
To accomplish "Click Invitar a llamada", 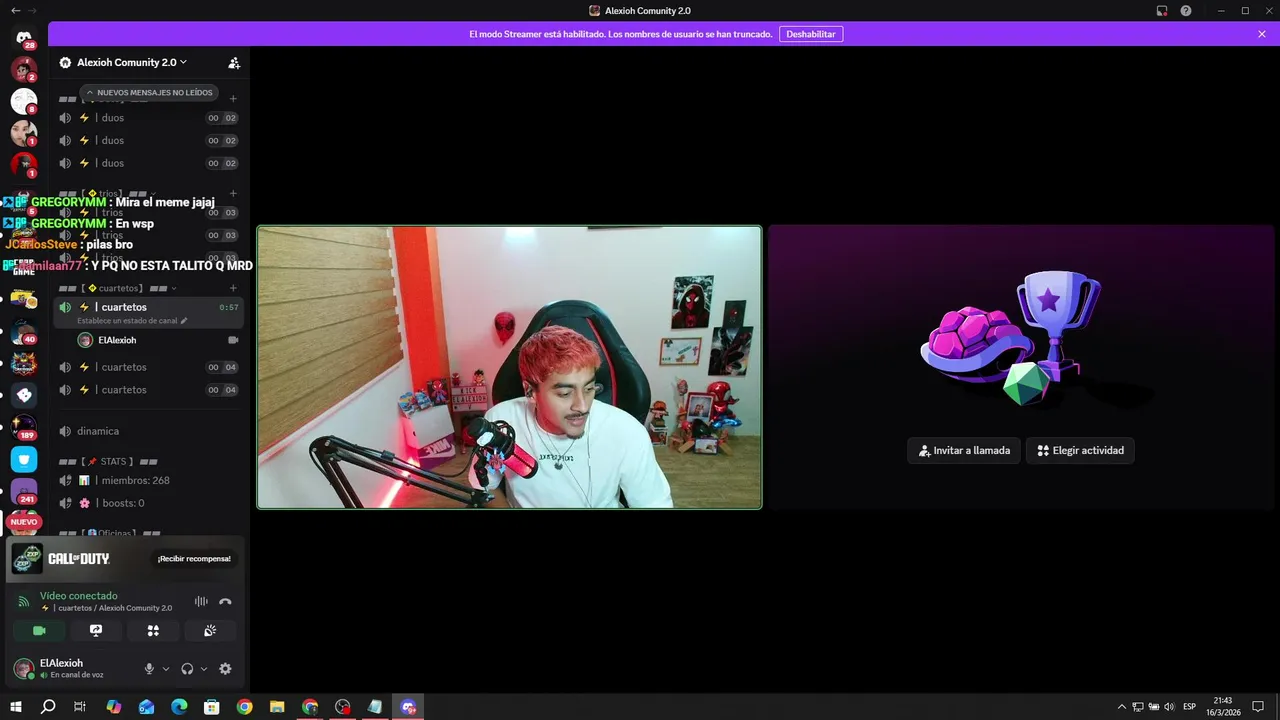I will coord(964,451).
